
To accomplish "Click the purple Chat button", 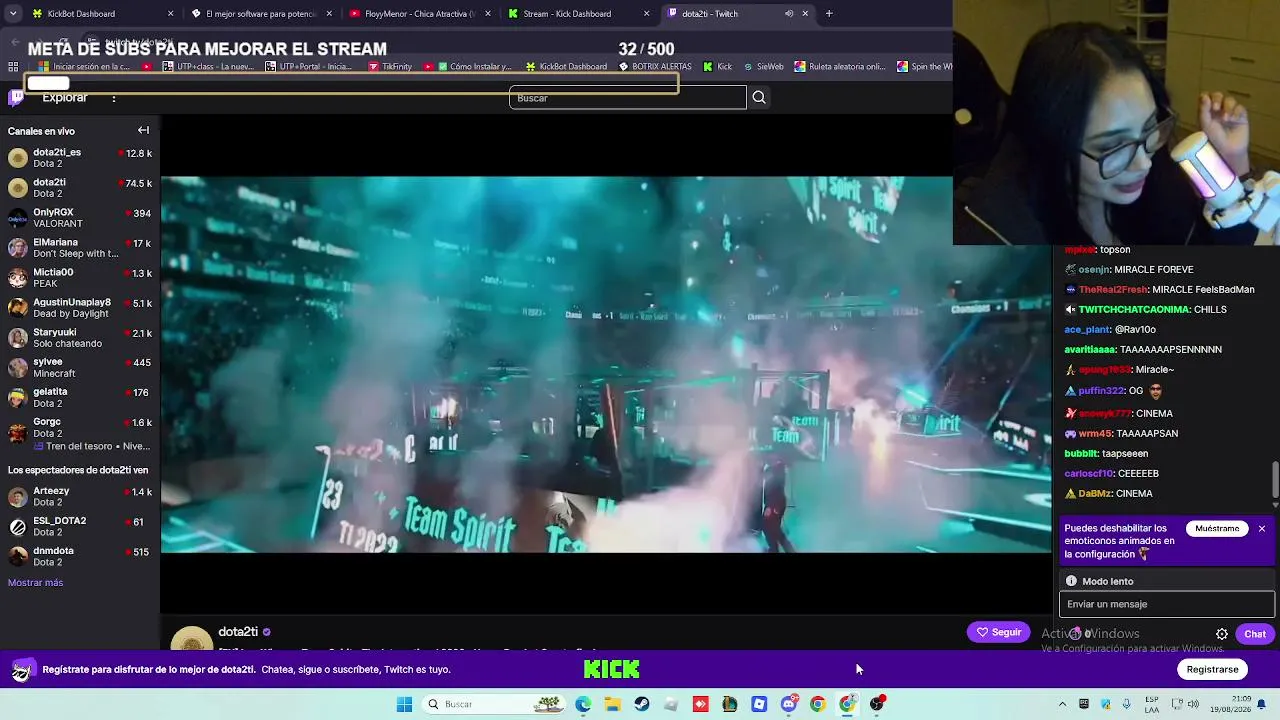I will [1255, 634].
